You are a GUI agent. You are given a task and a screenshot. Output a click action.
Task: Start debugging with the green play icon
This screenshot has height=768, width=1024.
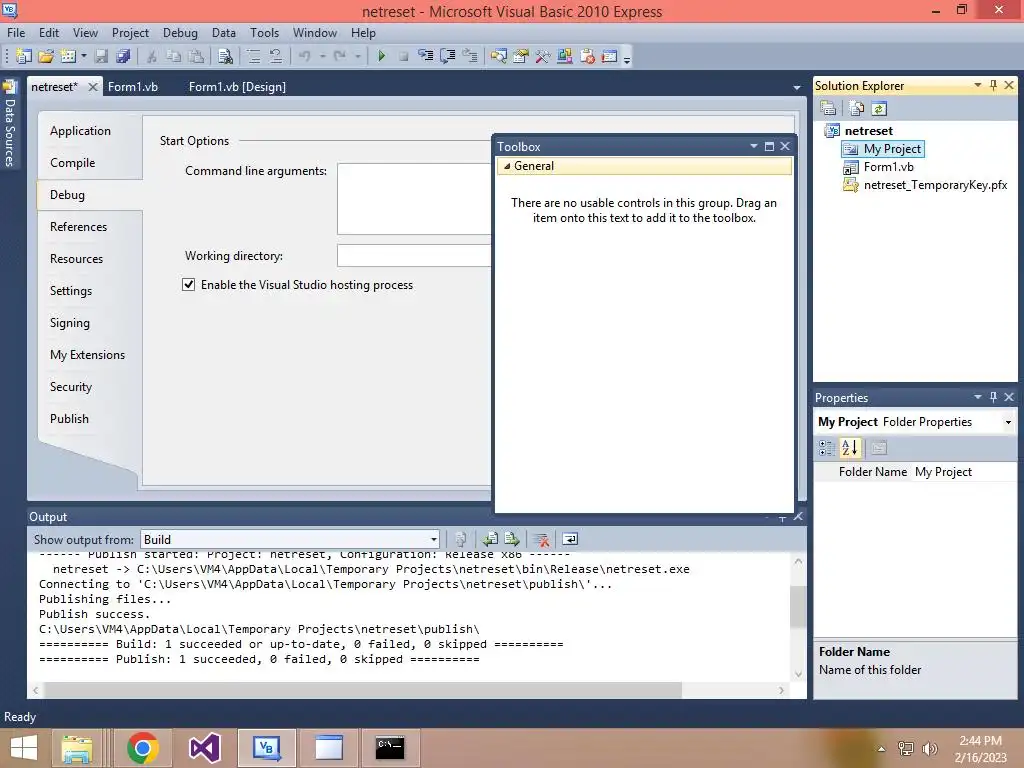coord(382,56)
